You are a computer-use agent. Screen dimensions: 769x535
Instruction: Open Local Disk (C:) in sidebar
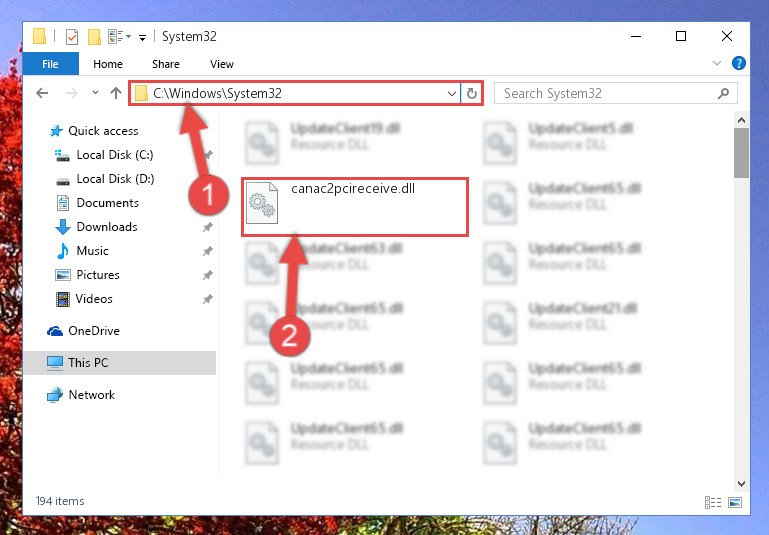(104, 155)
